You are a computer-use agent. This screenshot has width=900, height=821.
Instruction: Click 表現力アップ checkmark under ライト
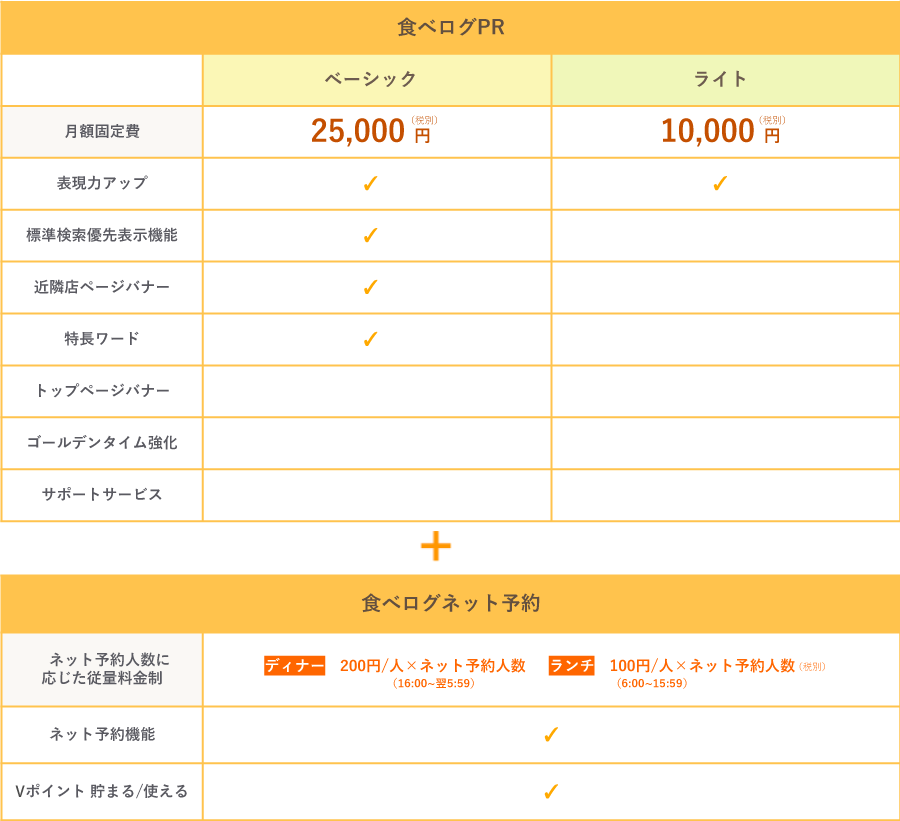point(720,184)
